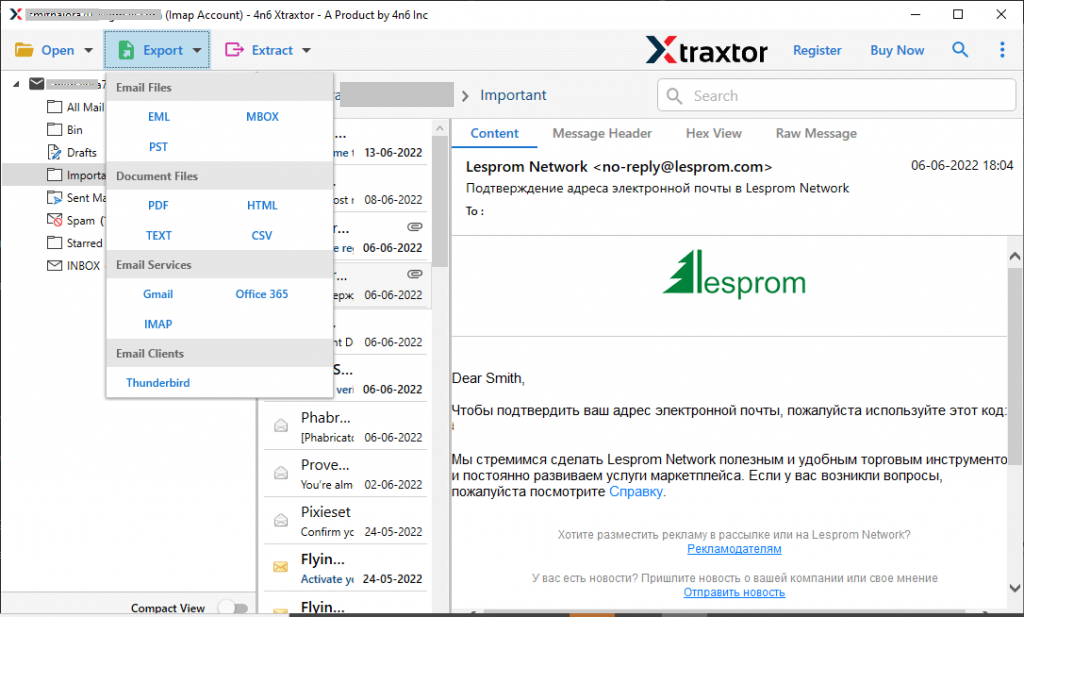Open the Message Header tab

click(x=601, y=133)
